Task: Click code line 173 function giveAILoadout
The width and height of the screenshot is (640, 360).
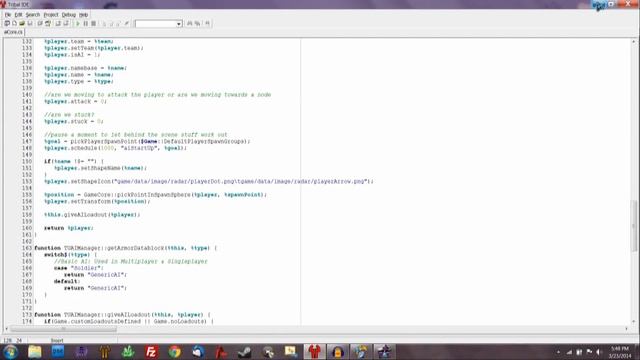Action: coord(122,315)
